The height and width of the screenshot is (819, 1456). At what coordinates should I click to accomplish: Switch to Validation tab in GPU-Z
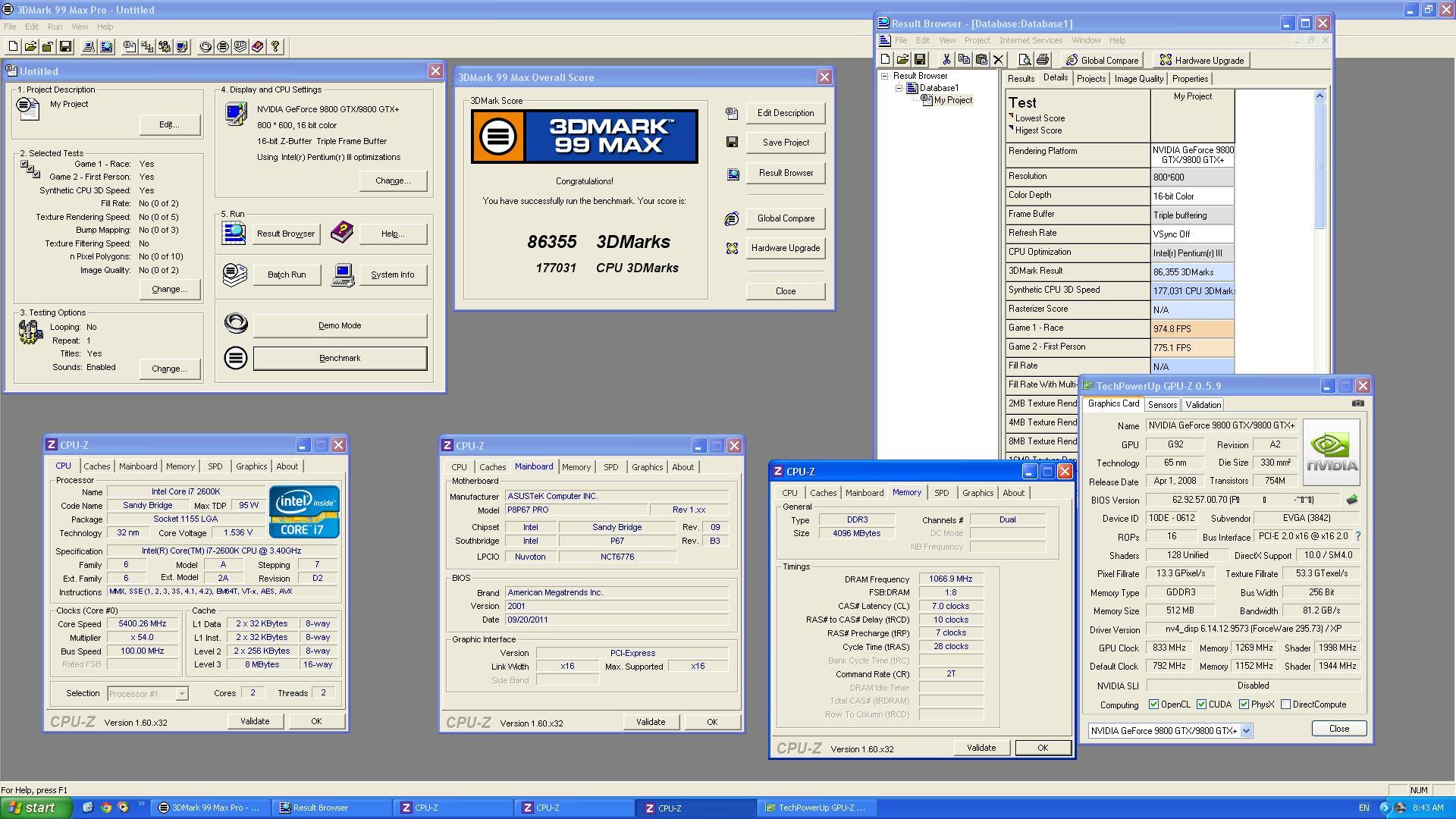pos(1203,405)
